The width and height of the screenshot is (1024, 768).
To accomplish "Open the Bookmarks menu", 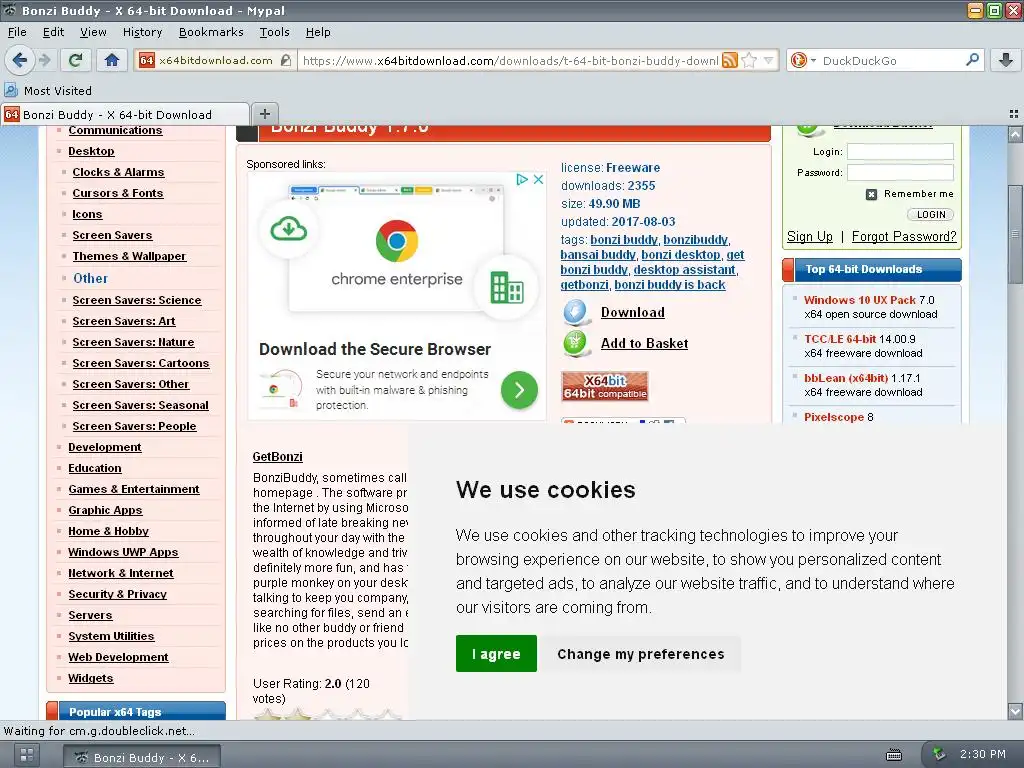I will click(211, 32).
